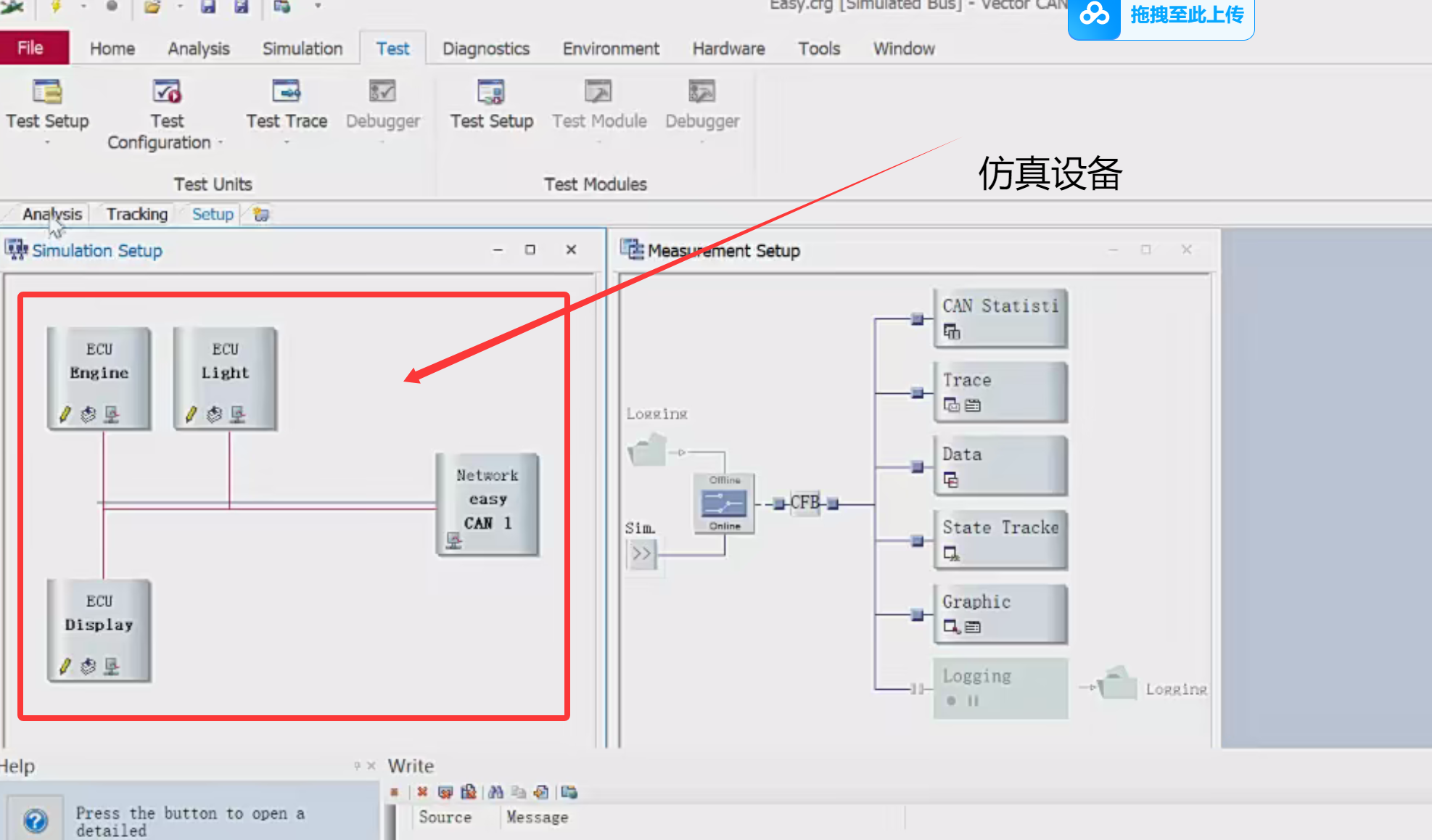Expand the Test Configuration dropdown arrow
Screen dimensions: 1432x840
coord(221,143)
